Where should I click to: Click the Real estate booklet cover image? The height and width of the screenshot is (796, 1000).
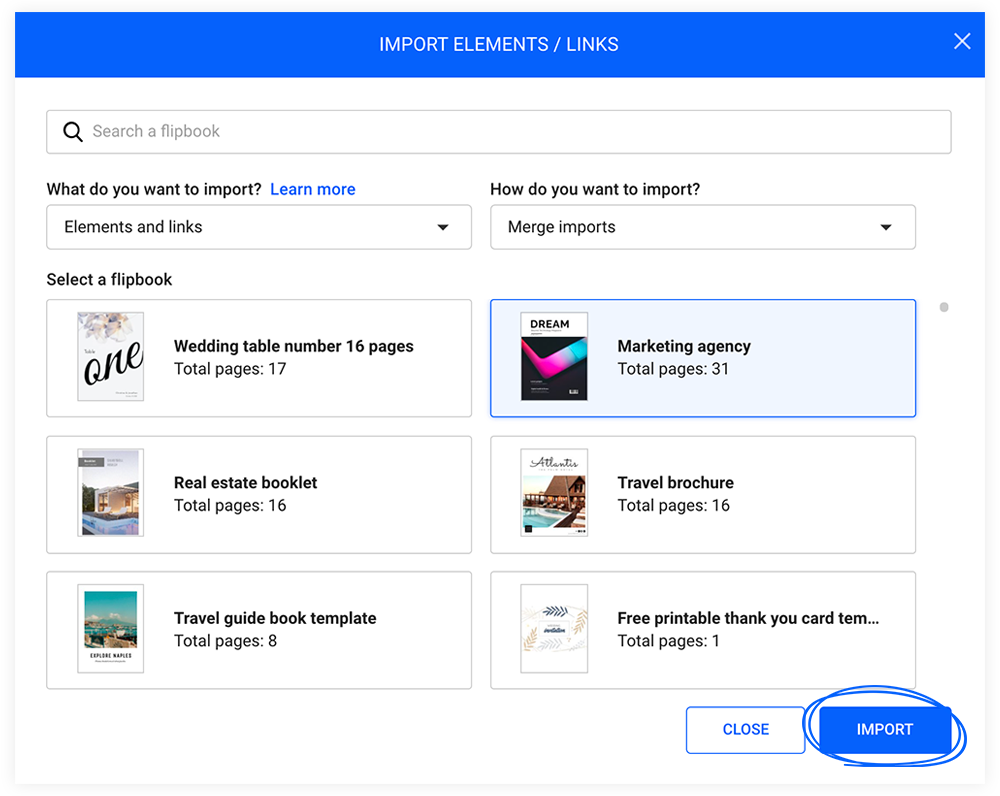[x=110, y=493]
